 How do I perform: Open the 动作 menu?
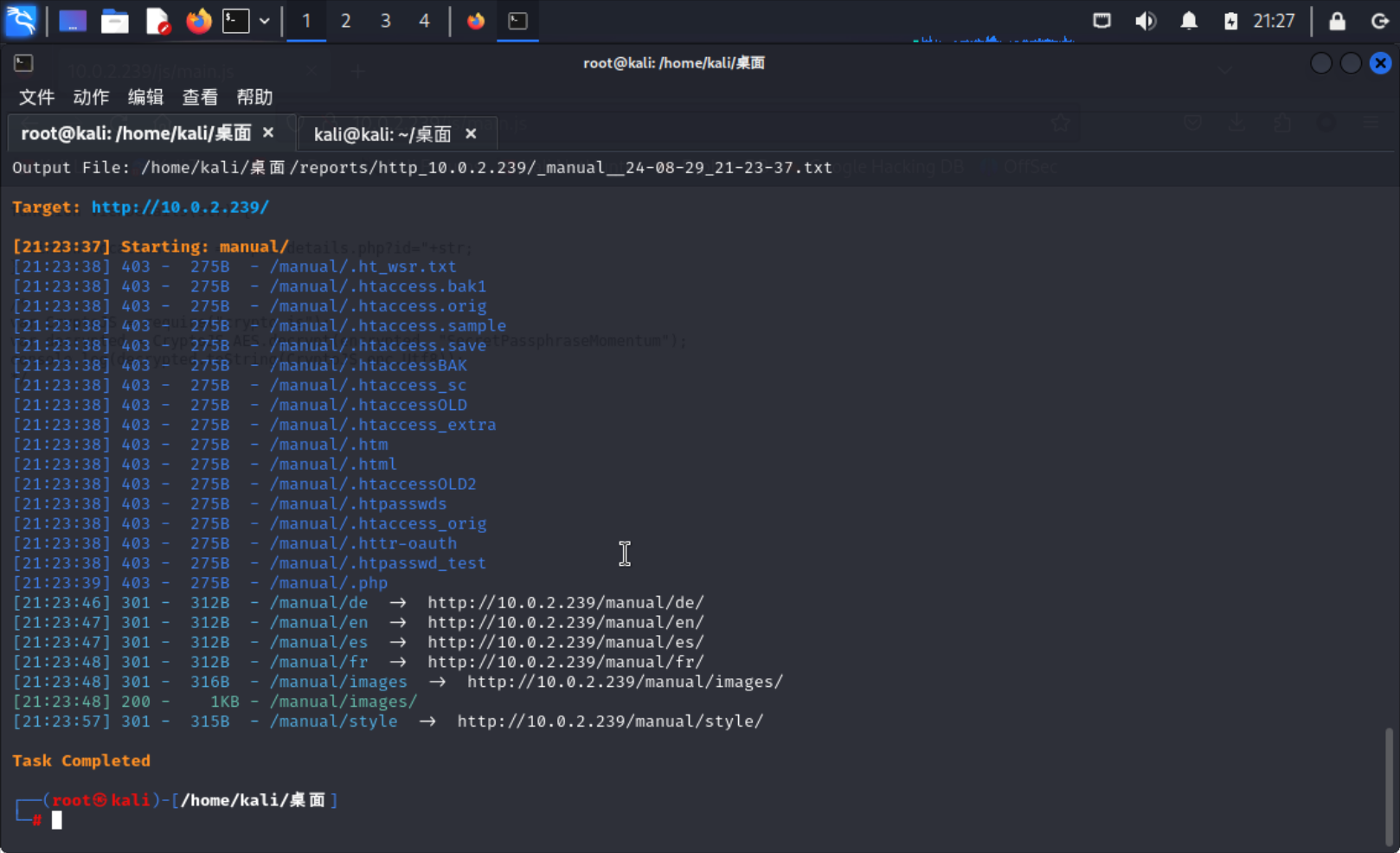tap(91, 97)
